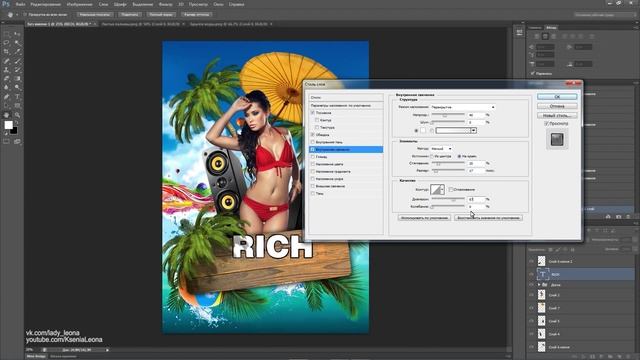Screen dimensions: 640x360
Task: Open the Файл menu
Action: [x=20, y=4]
